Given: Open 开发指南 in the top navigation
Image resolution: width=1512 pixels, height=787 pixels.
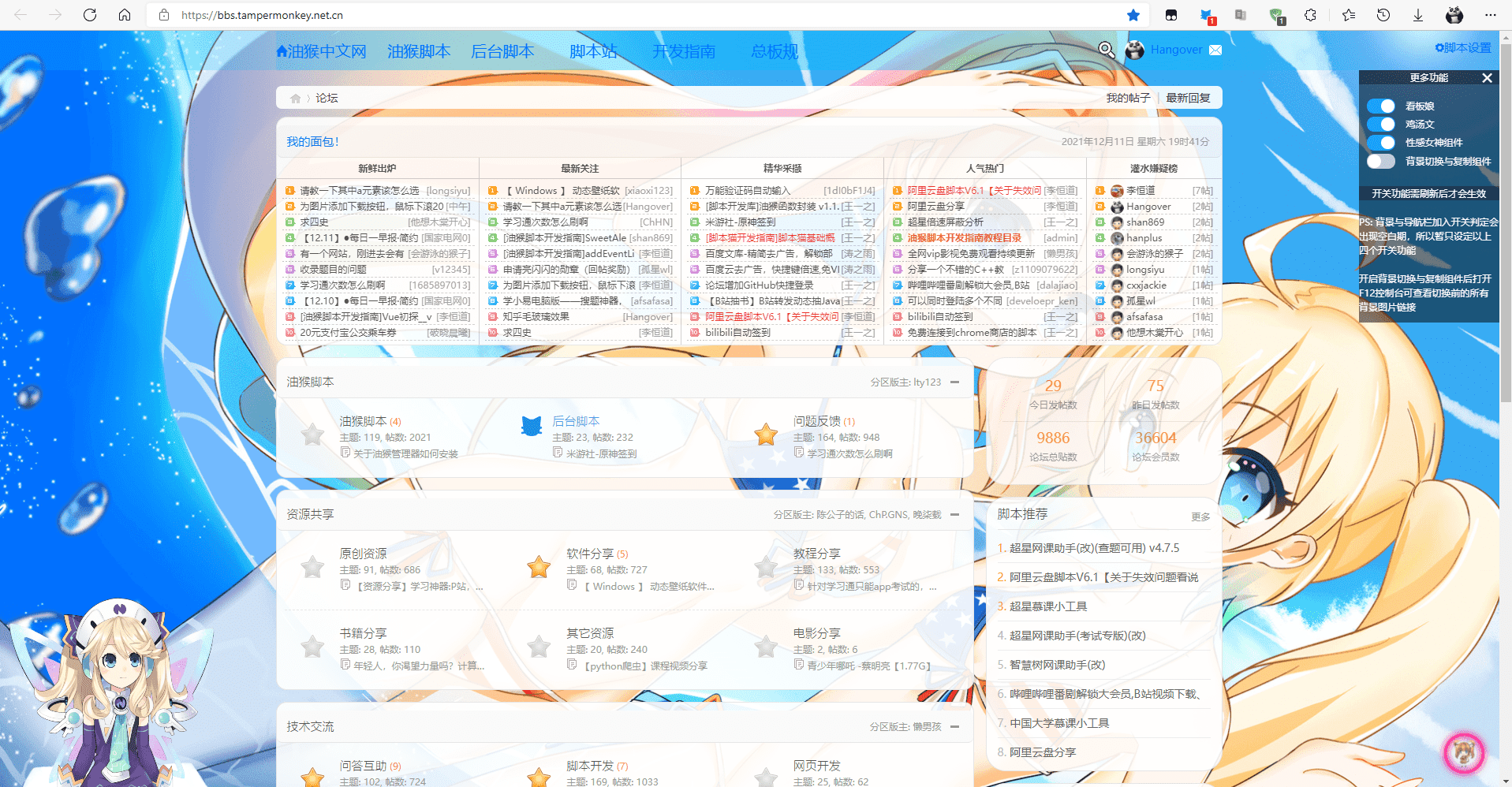Looking at the screenshot, I should 684,51.
